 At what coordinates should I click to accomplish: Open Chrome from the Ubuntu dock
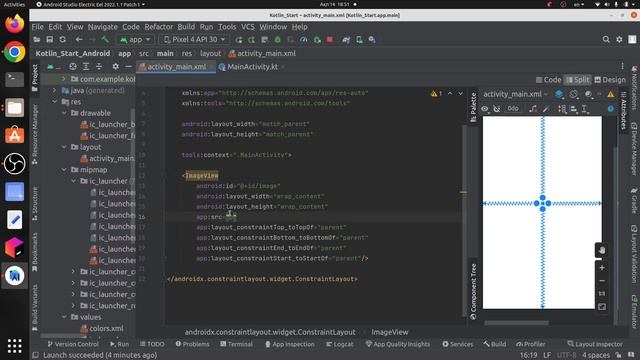click(15, 52)
